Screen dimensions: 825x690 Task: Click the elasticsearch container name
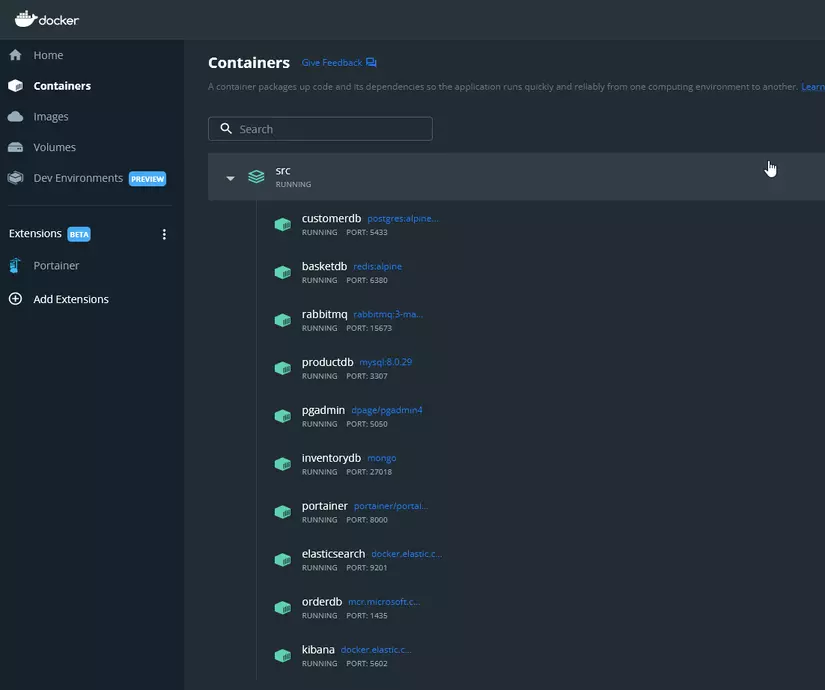click(x=333, y=554)
